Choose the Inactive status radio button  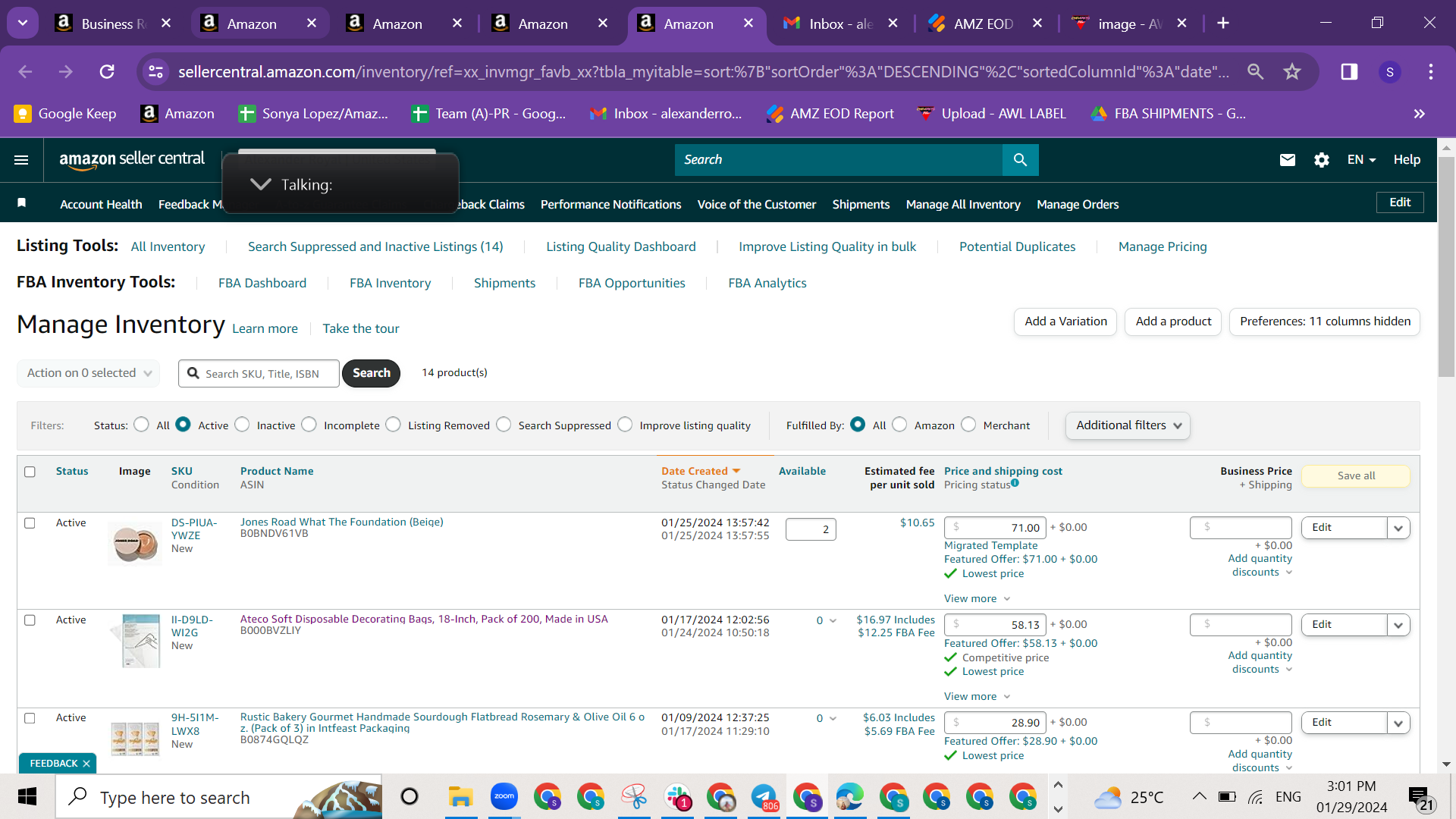(x=242, y=425)
